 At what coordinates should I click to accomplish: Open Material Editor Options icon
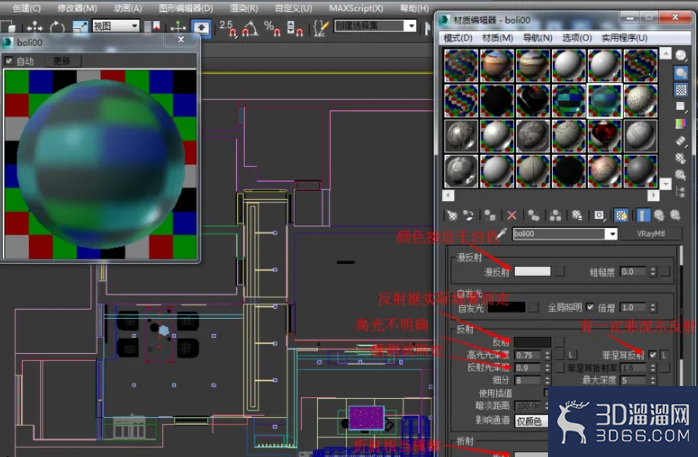coord(681,158)
